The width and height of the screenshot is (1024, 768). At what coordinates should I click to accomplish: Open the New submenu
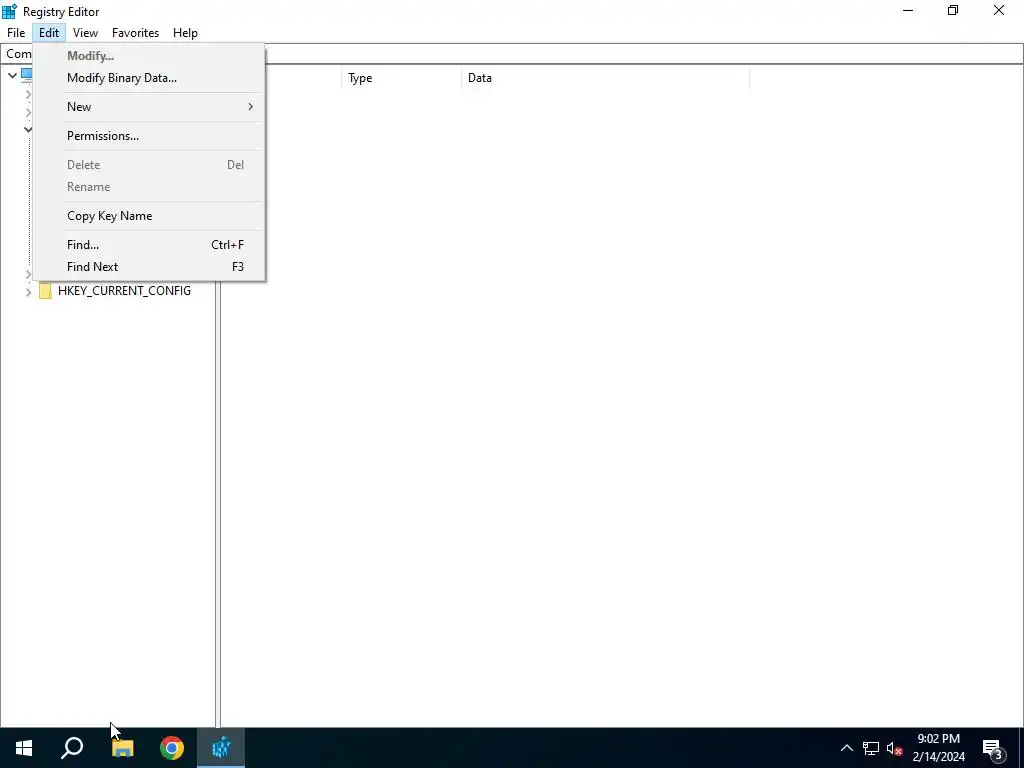[x=149, y=106]
